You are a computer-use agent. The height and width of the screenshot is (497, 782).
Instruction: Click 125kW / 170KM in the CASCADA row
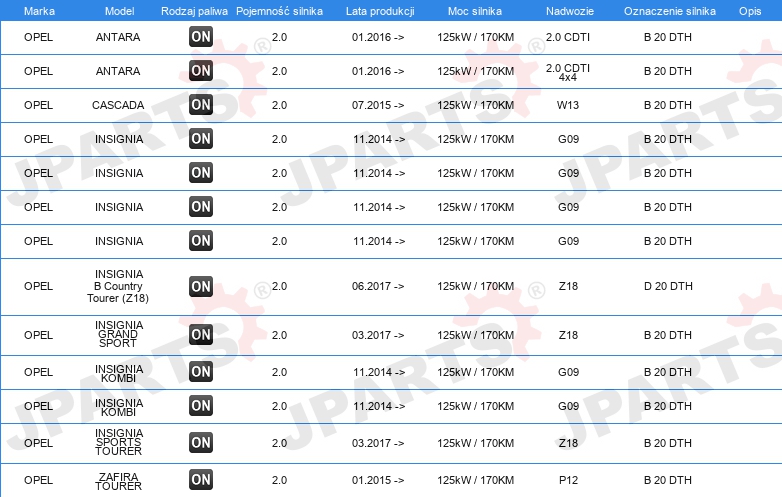pyautogui.click(x=475, y=105)
